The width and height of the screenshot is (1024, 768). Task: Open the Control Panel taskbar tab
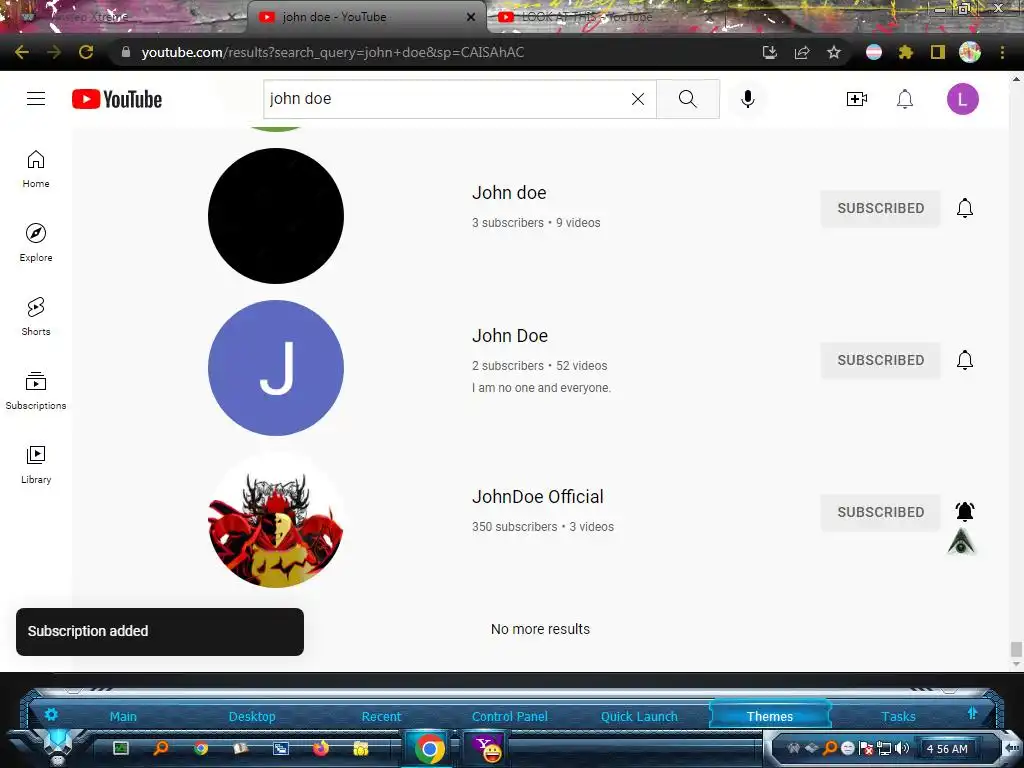[509, 716]
